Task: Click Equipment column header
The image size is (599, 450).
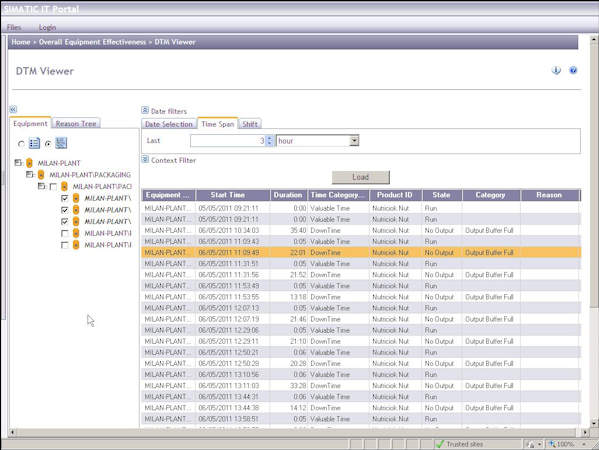Action: pyautogui.click(x=168, y=195)
